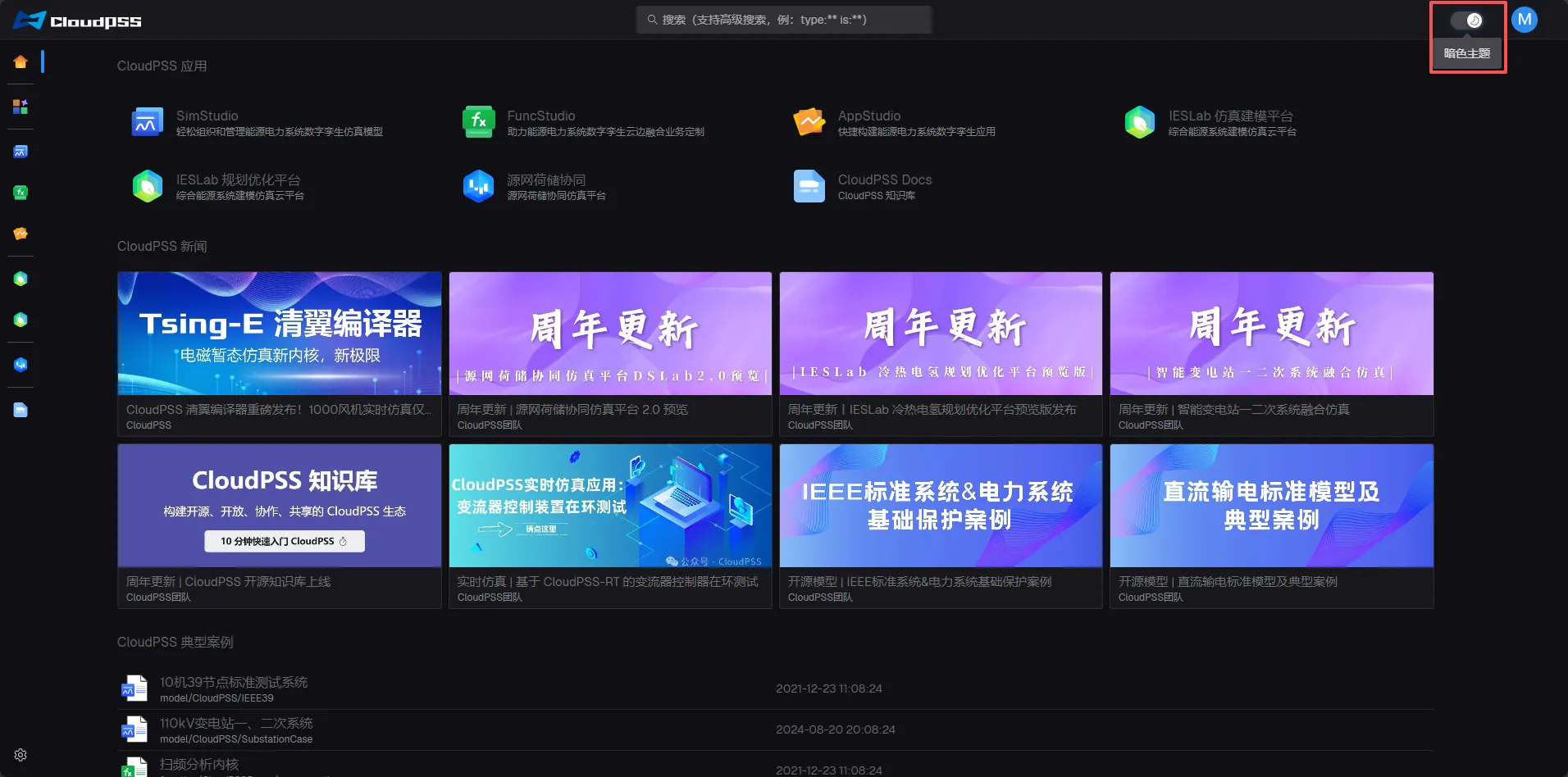Open AppStudio orange icon in left sidebar
The width and height of the screenshot is (1568, 777).
21,234
